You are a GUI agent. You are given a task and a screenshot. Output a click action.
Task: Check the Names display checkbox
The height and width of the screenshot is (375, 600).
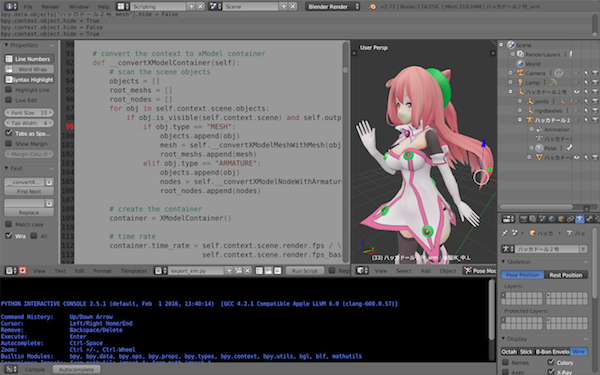click(x=505, y=362)
